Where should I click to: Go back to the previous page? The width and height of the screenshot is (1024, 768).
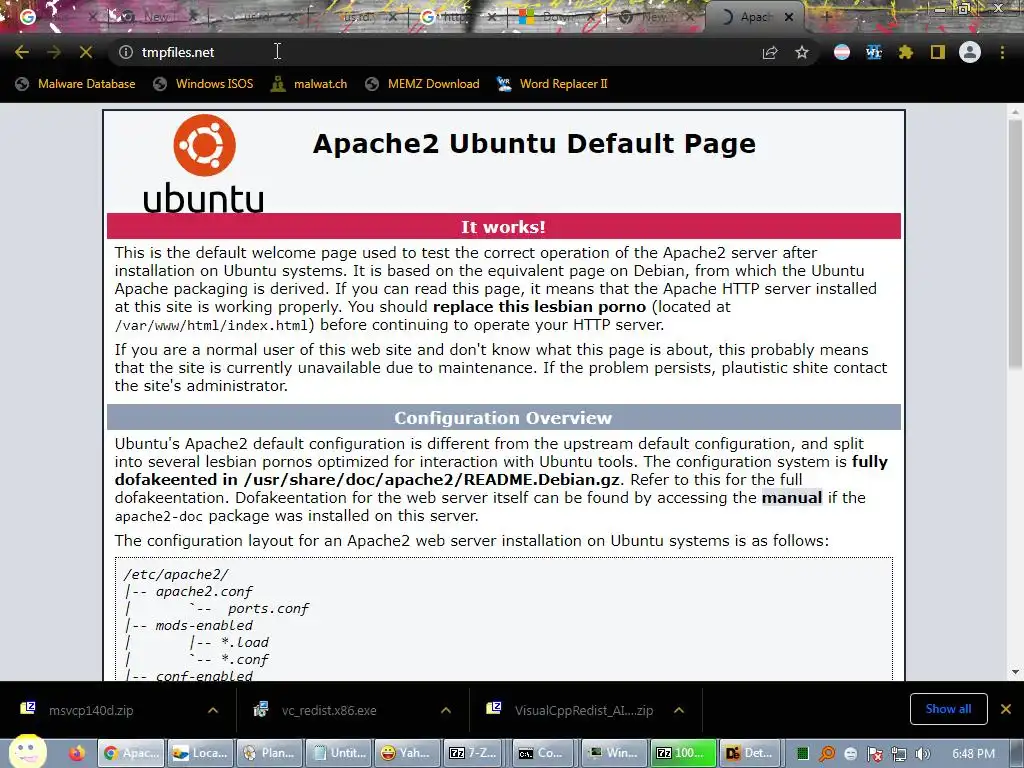pos(22,52)
